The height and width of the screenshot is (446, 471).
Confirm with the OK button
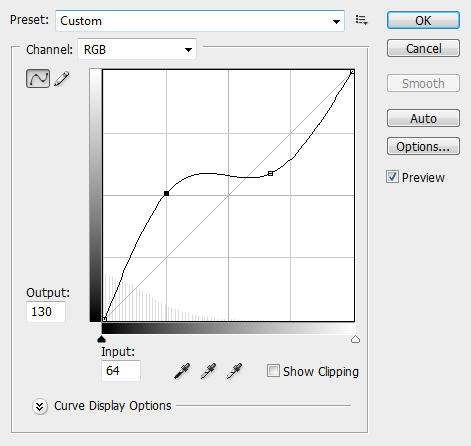423,20
